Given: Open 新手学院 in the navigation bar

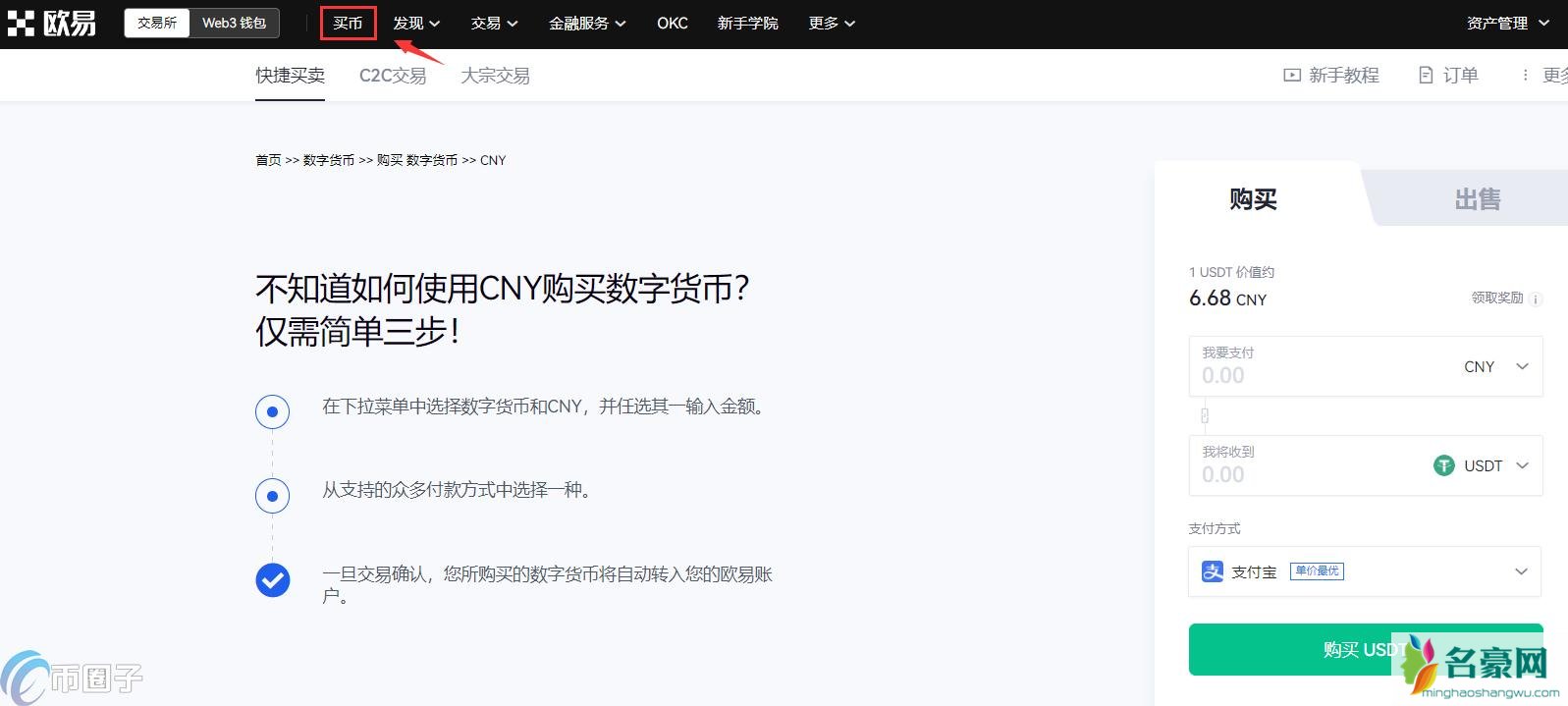Looking at the screenshot, I should (747, 23).
